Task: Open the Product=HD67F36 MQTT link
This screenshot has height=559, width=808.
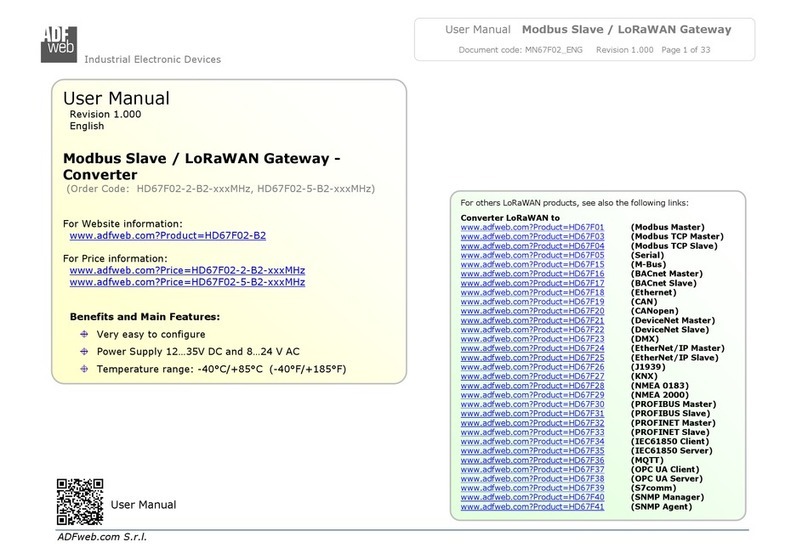Action: click(x=532, y=460)
